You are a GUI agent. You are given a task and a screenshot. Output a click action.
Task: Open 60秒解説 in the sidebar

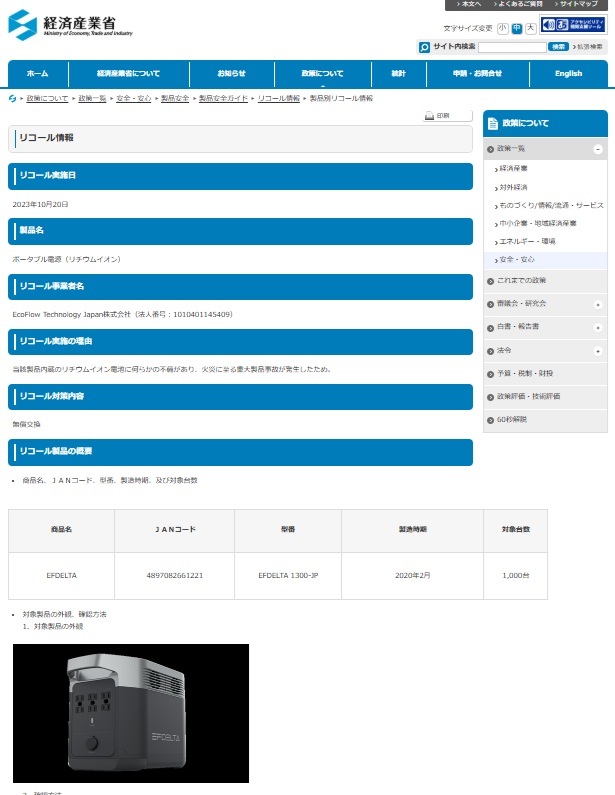coord(512,419)
